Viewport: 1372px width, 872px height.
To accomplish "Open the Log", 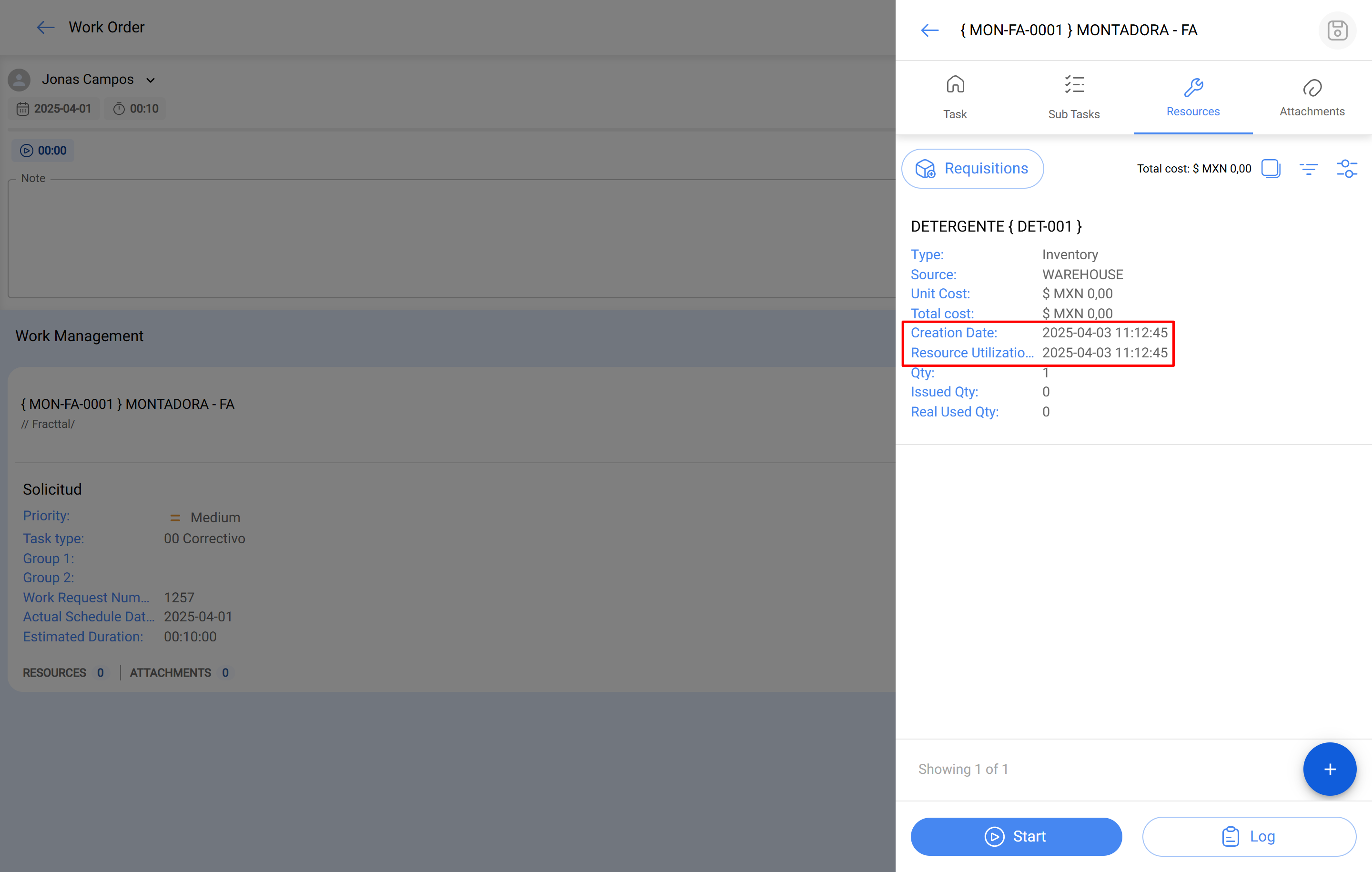I will pyautogui.click(x=1249, y=836).
